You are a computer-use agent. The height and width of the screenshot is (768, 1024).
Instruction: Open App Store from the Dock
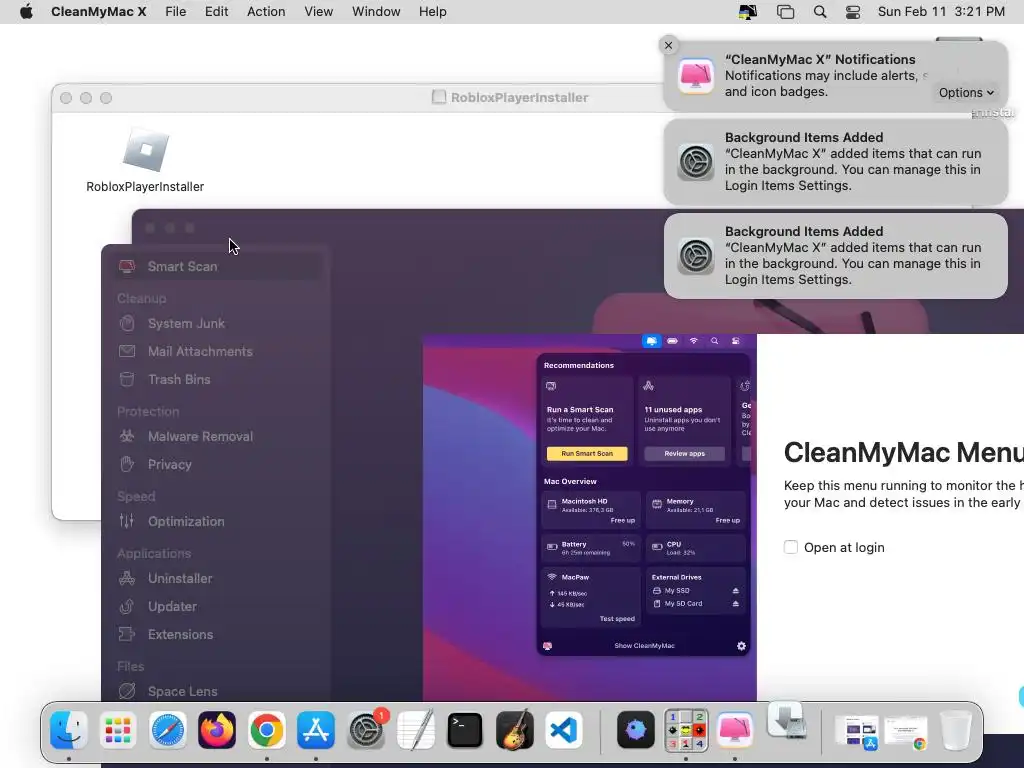[x=316, y=729]
